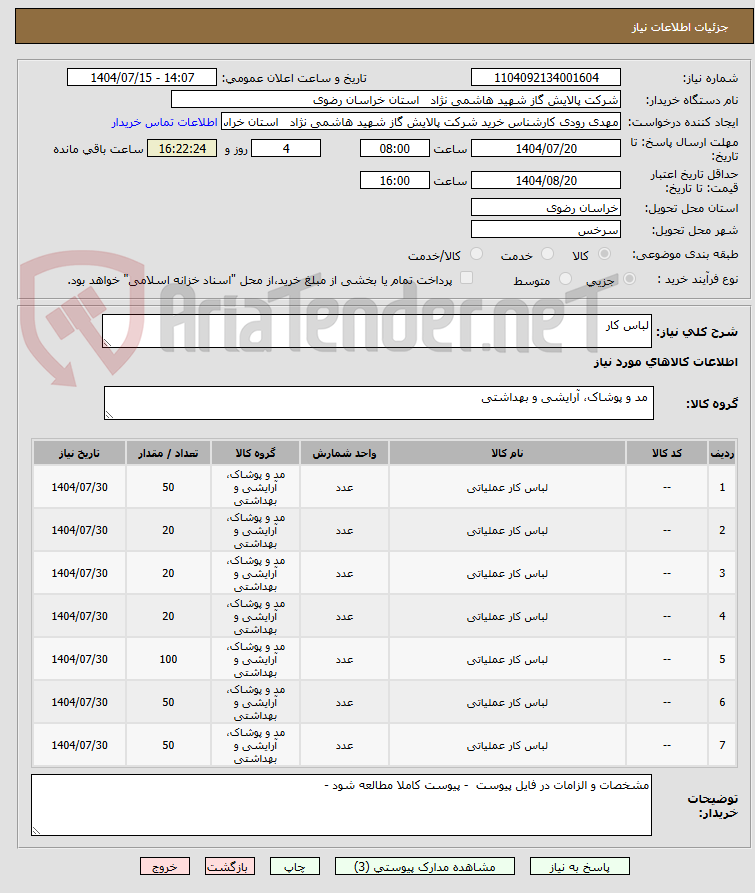Click the delivery city field سرخس

[x=545, y=230]
